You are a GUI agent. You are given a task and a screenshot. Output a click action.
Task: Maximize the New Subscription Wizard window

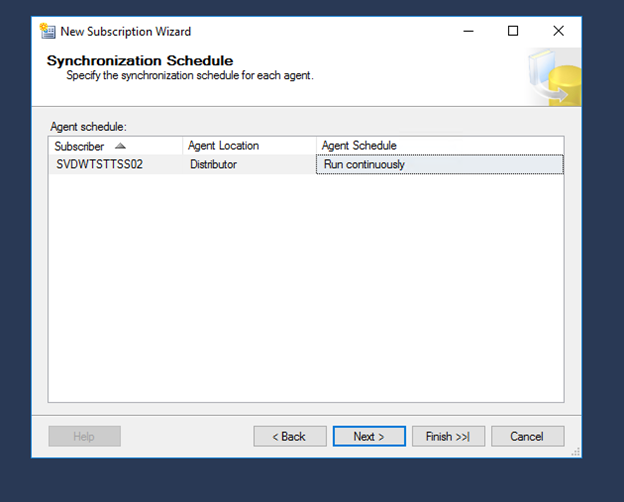[x=513, y=31]
